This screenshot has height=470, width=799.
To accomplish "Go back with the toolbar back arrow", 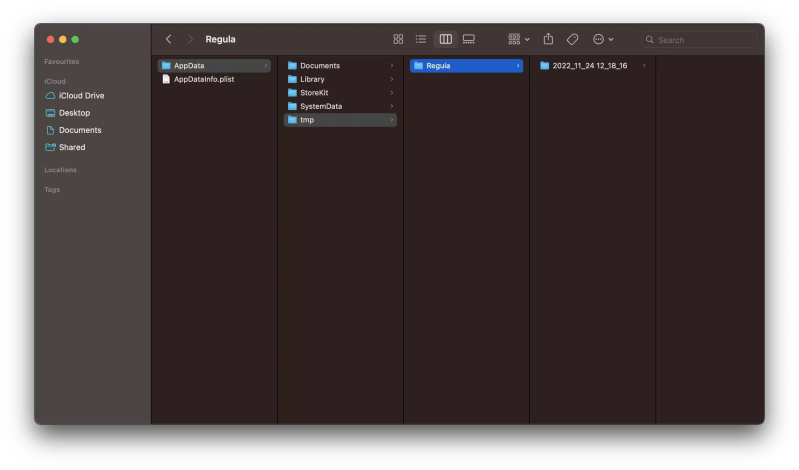I will 169,39.
